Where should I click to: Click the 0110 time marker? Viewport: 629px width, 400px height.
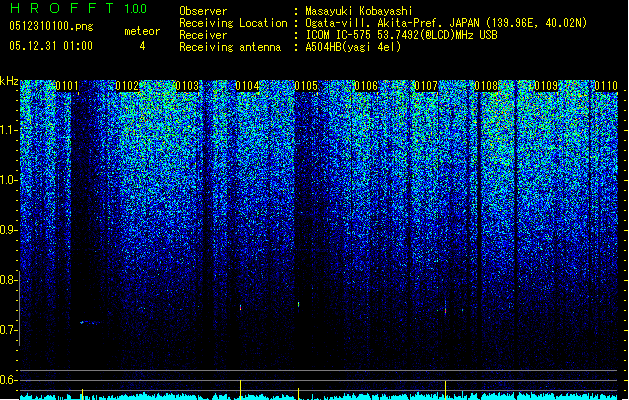(606, 86)
